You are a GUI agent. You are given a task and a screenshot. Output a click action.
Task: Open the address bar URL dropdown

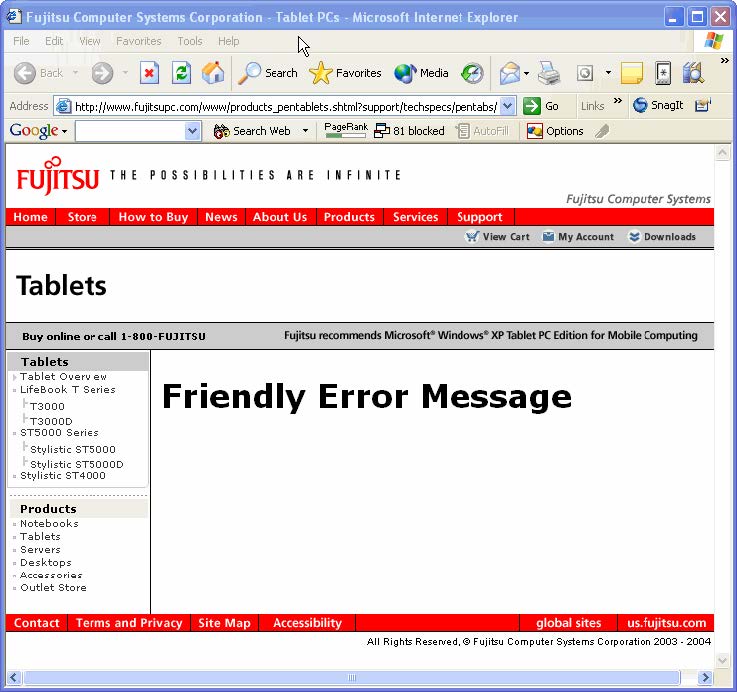507,106
